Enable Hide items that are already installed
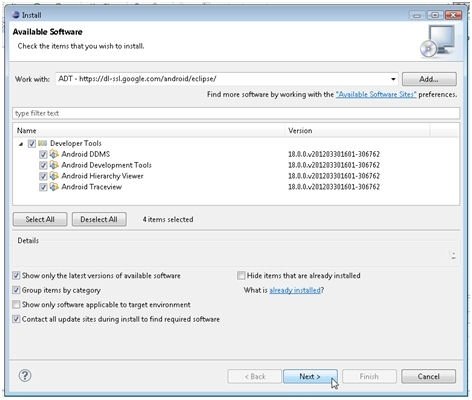Image resolution: width=472 pixels, height=400 pixels. 241,276
